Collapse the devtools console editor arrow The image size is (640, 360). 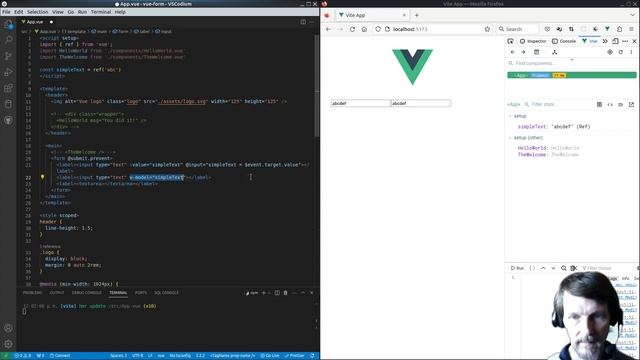pyautogui.click(x=543, y=268)
